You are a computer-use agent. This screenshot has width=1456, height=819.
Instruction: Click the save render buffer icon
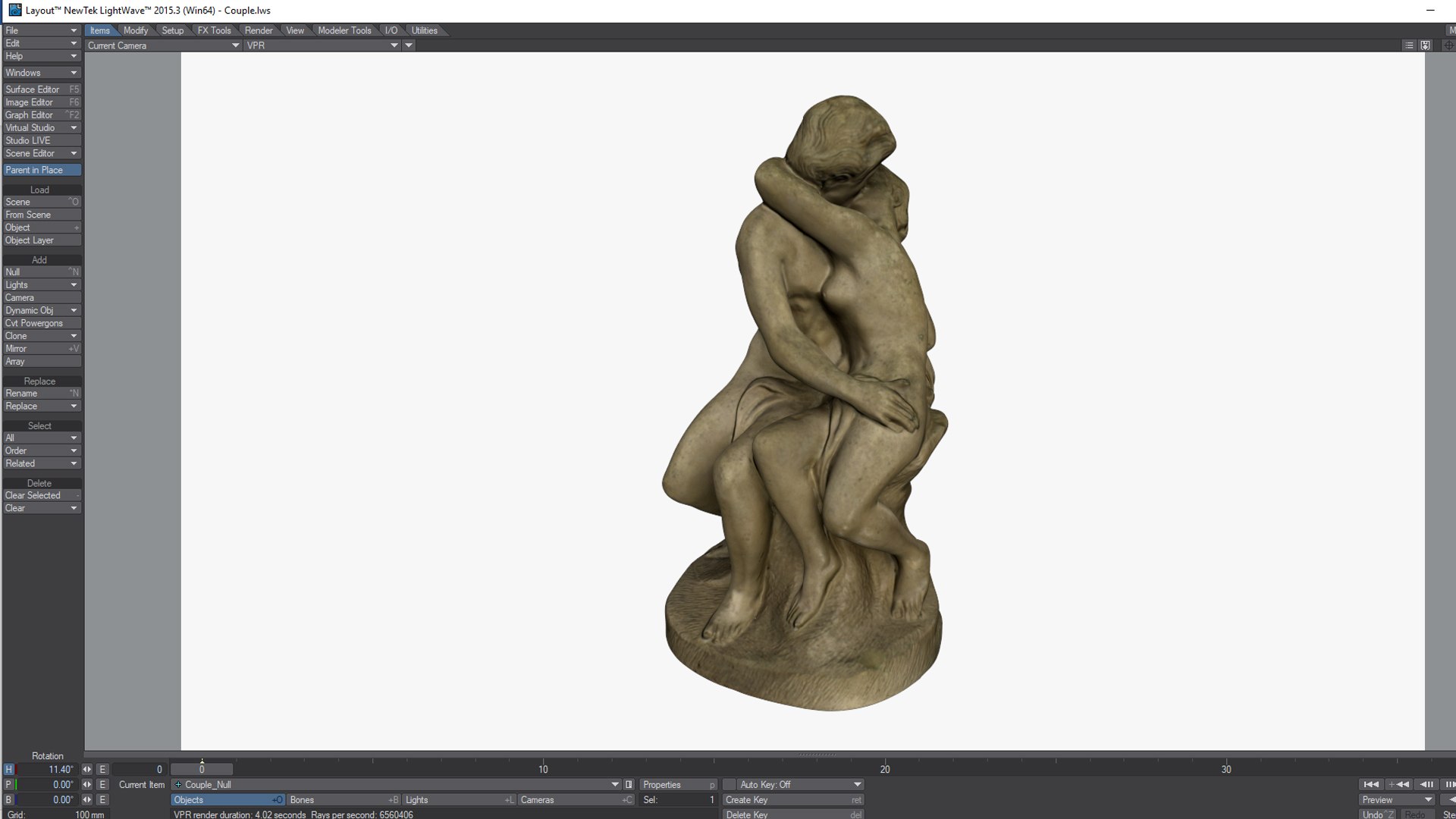1426,45
